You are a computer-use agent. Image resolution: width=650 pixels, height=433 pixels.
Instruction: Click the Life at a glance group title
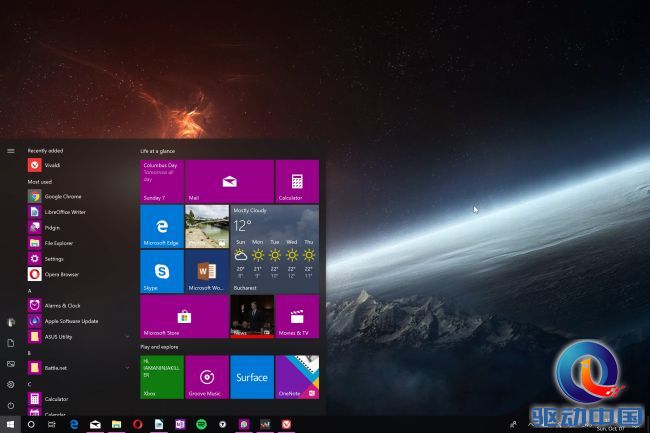(158, 151)
